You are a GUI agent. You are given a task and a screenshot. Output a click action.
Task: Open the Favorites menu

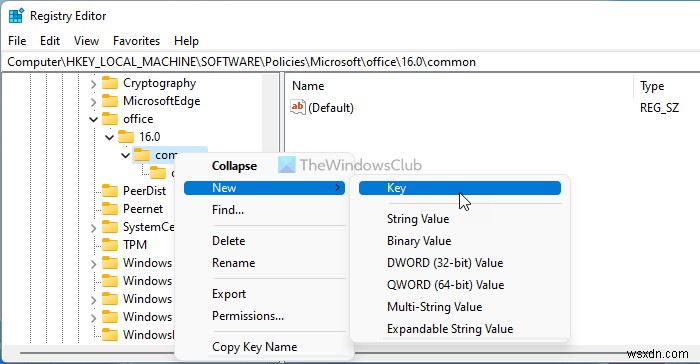pos(136,41)
